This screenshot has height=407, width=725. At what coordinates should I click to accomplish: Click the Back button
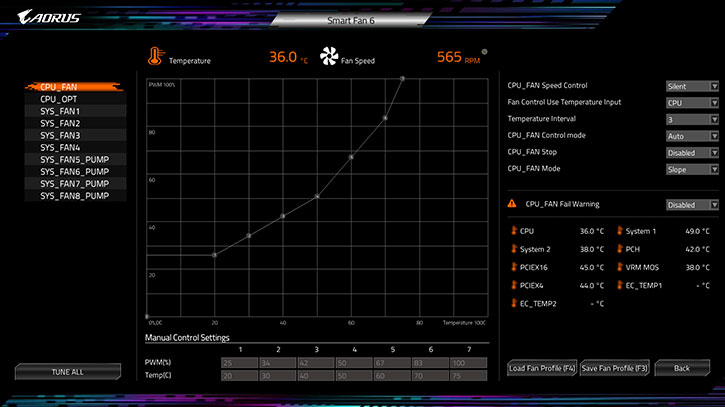(681, 369)
